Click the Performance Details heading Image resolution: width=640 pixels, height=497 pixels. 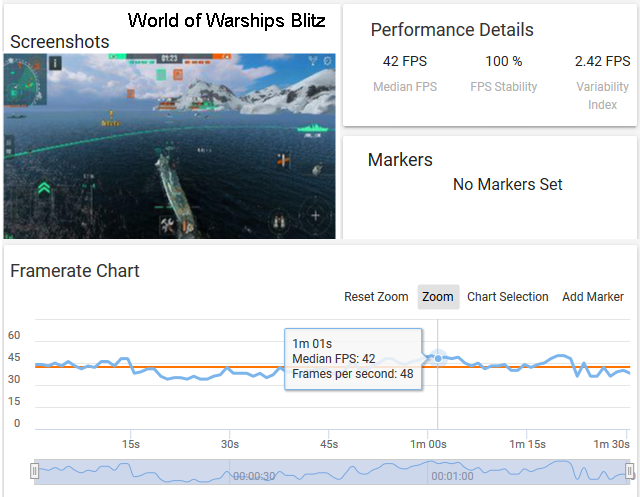[452, 30]
